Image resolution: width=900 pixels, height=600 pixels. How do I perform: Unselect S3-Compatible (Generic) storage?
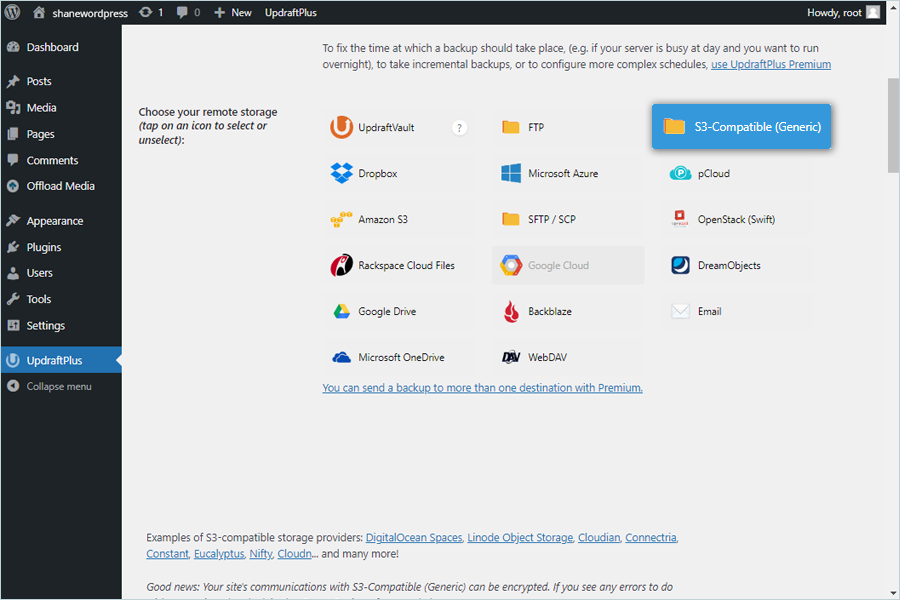[741, 126]
